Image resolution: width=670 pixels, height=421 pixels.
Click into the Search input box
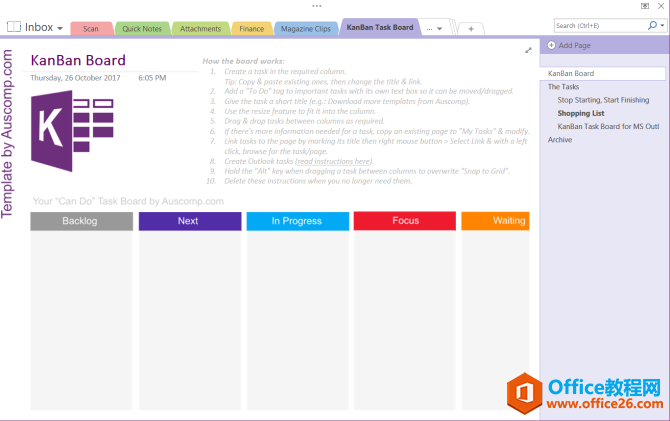point(595,25)
